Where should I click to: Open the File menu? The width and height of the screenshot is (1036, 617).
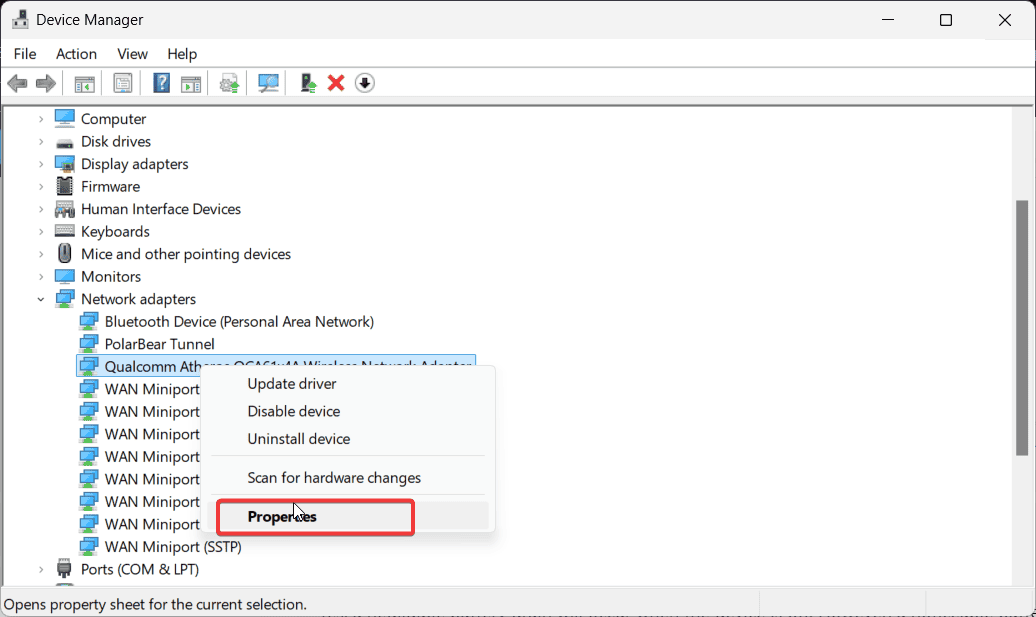25,54
